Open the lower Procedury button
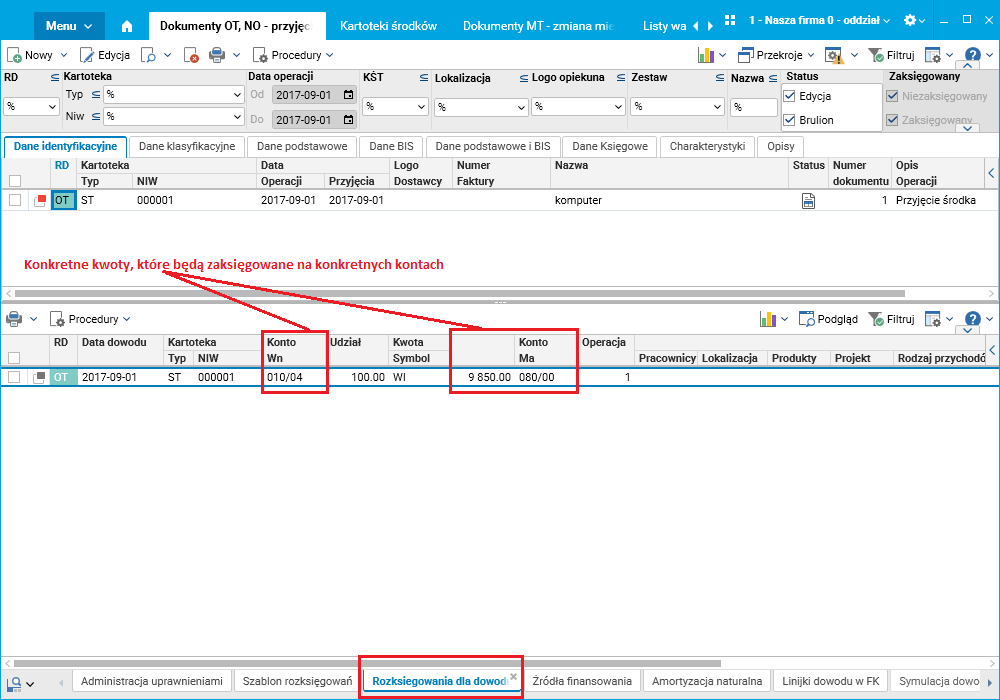1000x700 pixels. pos(90,319)
